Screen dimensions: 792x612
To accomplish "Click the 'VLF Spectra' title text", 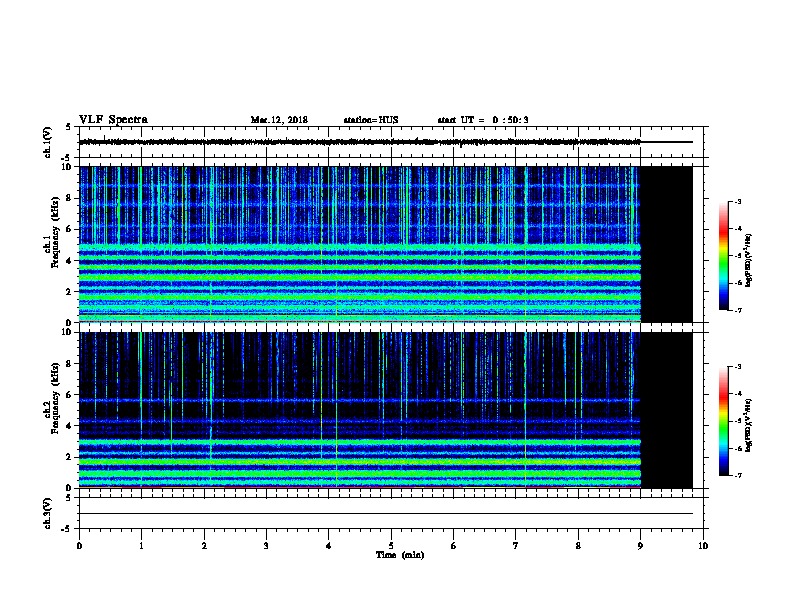I will pyautogui.click(x=113, y=119).
